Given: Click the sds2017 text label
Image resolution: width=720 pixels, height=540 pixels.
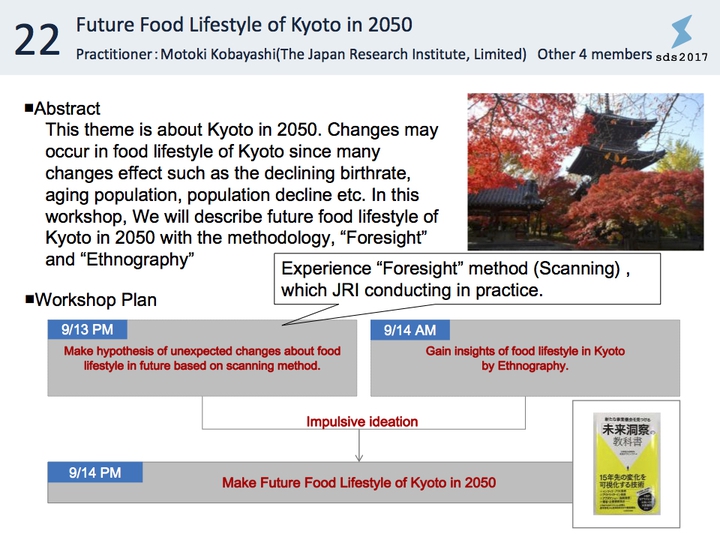Looking at the screenshot, I should pos(681,57).
